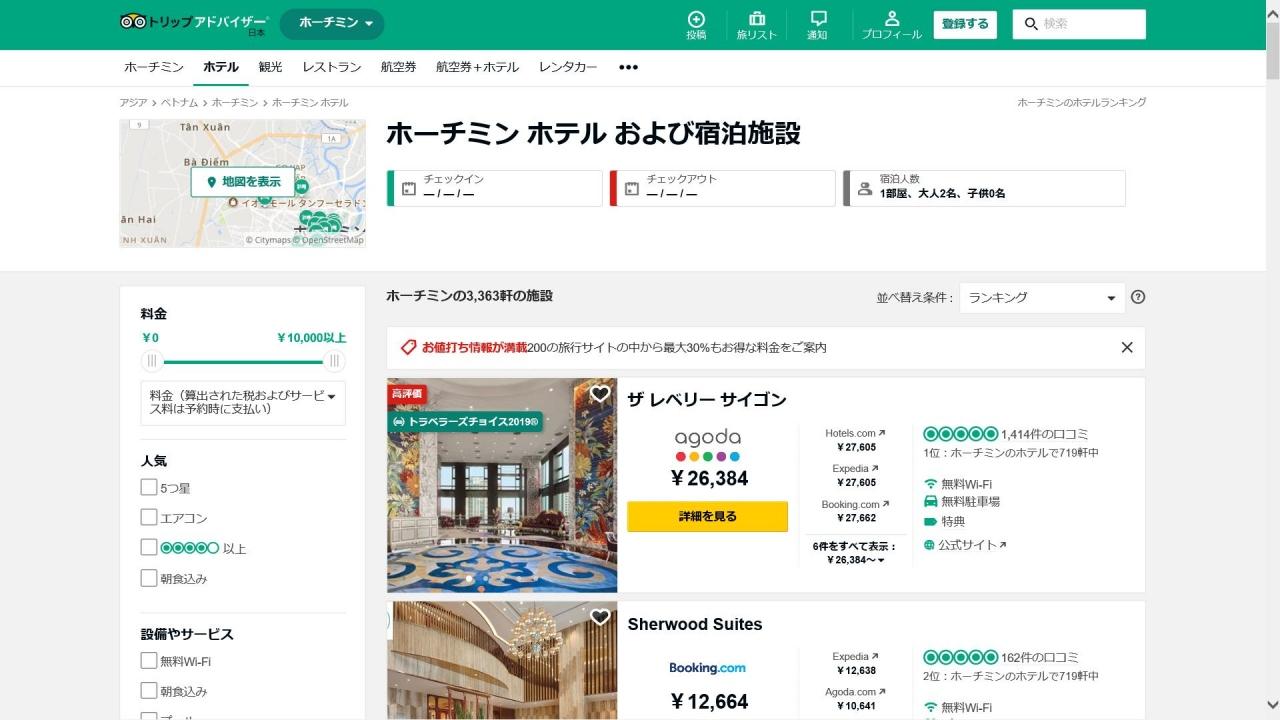Click 詳細を見る for ザ レベリー サイゴン
The image size is (1280, 720).
click(x=708, y=516)
